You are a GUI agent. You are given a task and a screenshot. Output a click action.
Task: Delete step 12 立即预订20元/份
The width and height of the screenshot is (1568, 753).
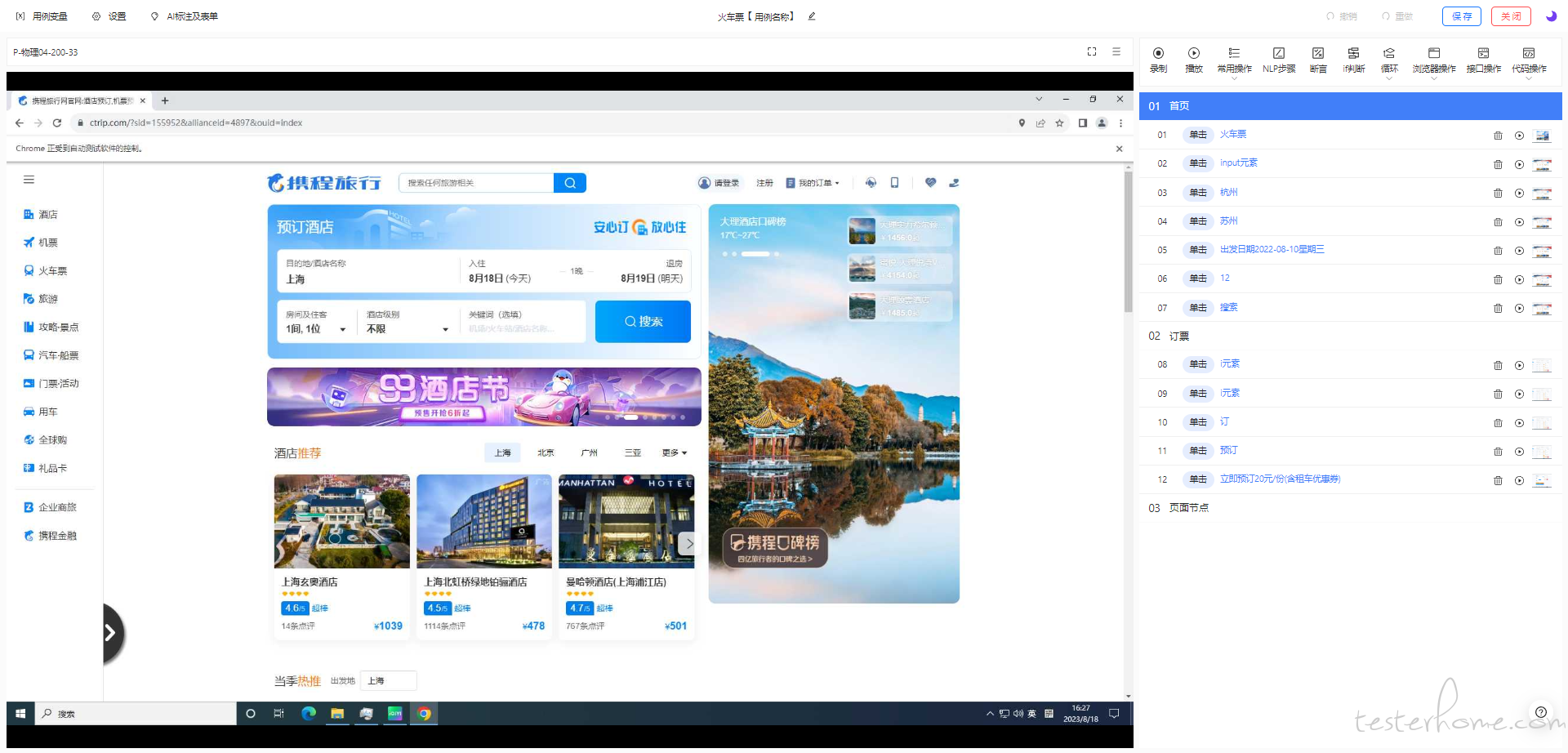1498,480
